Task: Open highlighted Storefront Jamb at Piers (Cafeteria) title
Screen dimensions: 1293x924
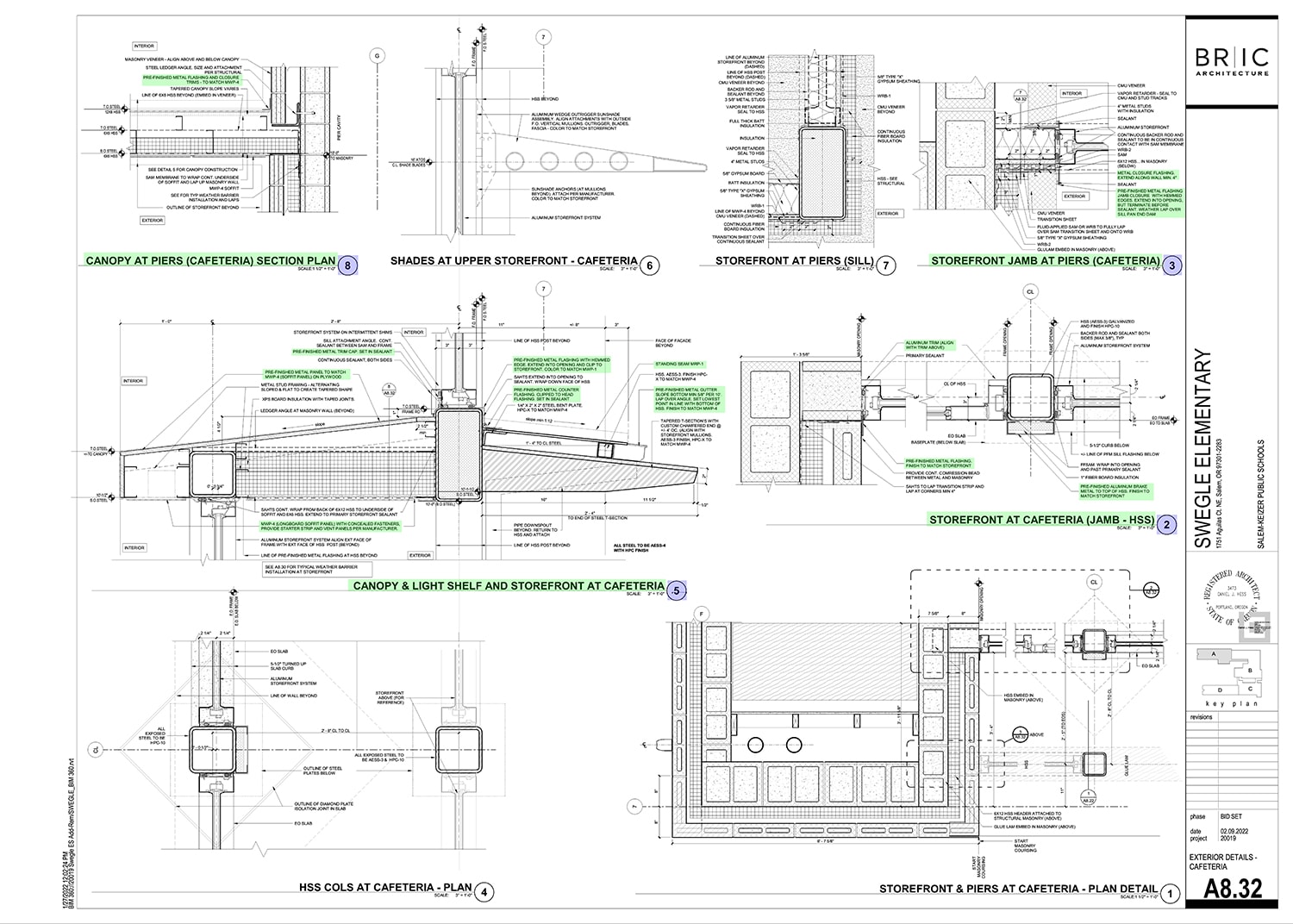Action: point(1045,260)
